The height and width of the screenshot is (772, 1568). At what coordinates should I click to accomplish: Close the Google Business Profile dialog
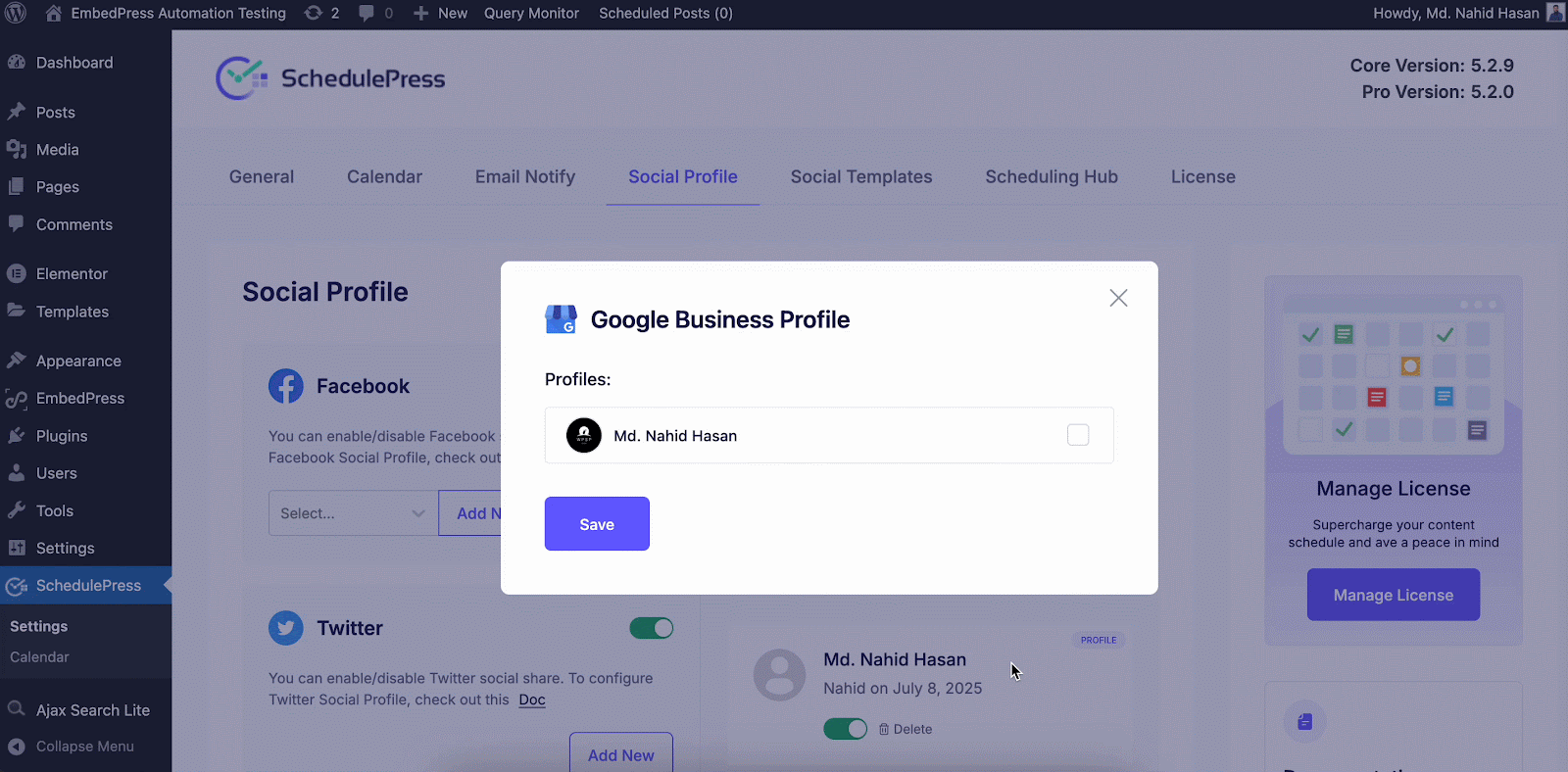1118,298
